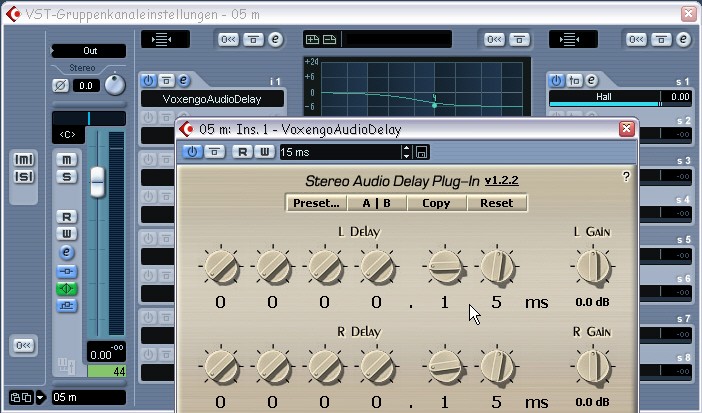This screenshot has width=702, height=413.
Task: Bypass the effect in the plug-in window toolbar
Action: 214,152
